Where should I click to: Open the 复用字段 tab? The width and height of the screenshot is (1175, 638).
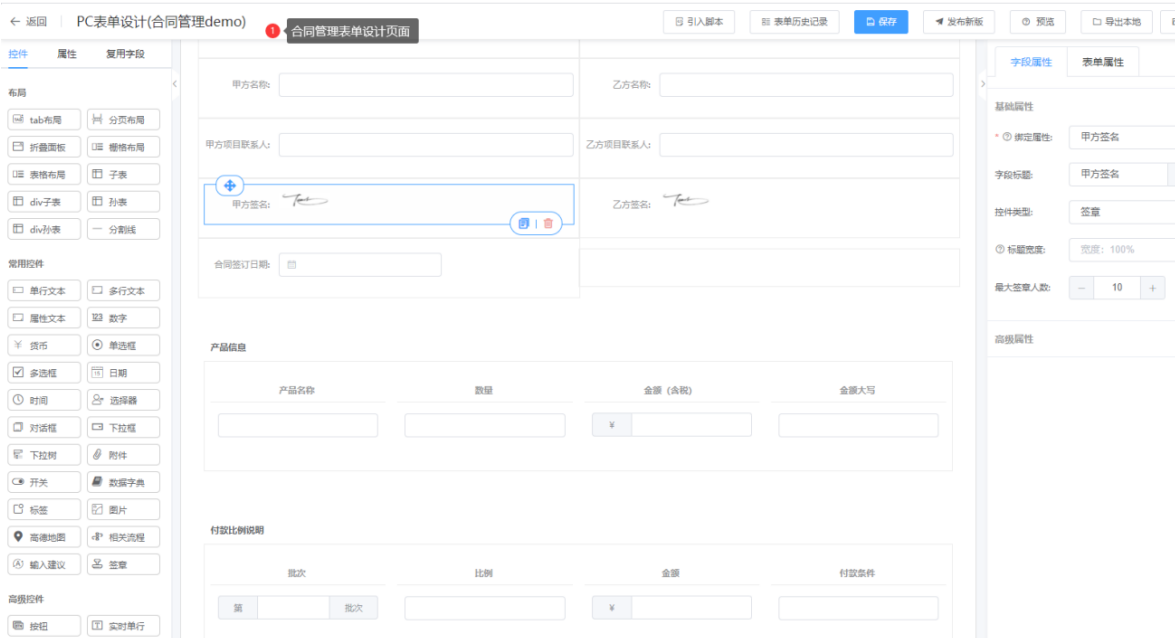pyautogui.click(x=125, y=54)
